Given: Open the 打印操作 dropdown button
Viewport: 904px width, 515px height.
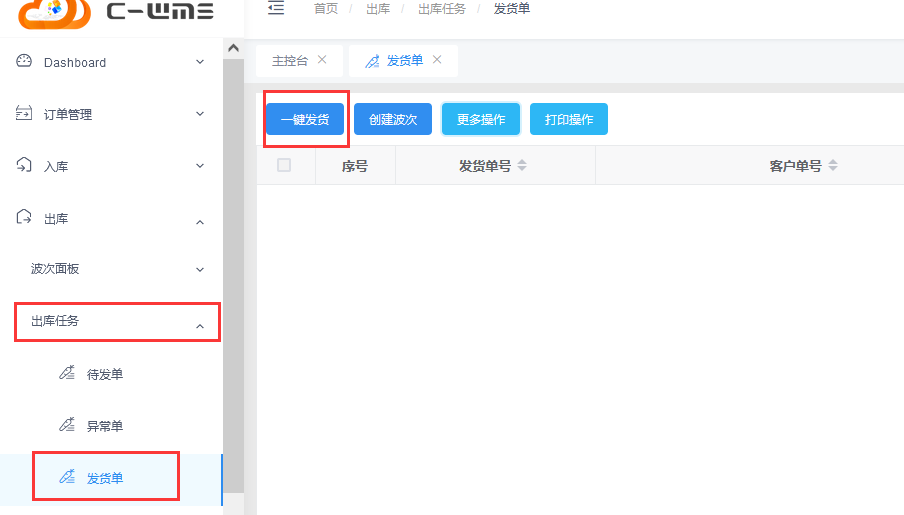Looking at the screenshot, I should (x=568, y=119).
